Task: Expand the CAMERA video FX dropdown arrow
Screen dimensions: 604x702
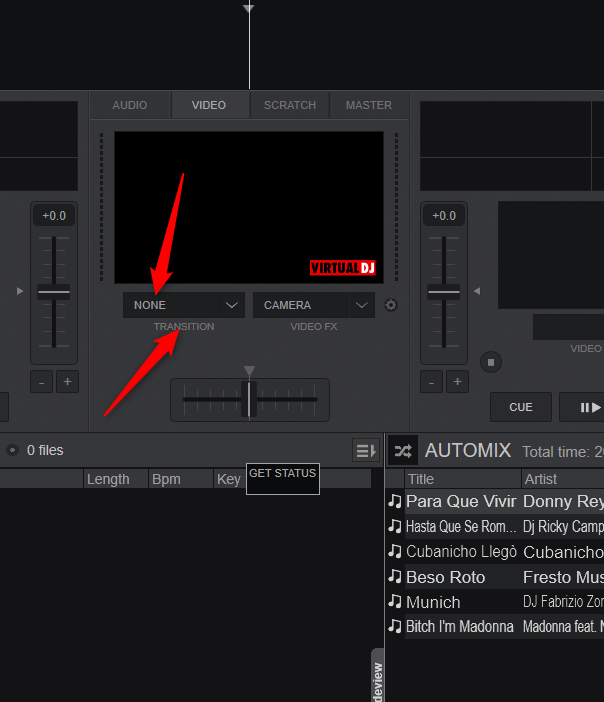Action: (x=362, y=305)
